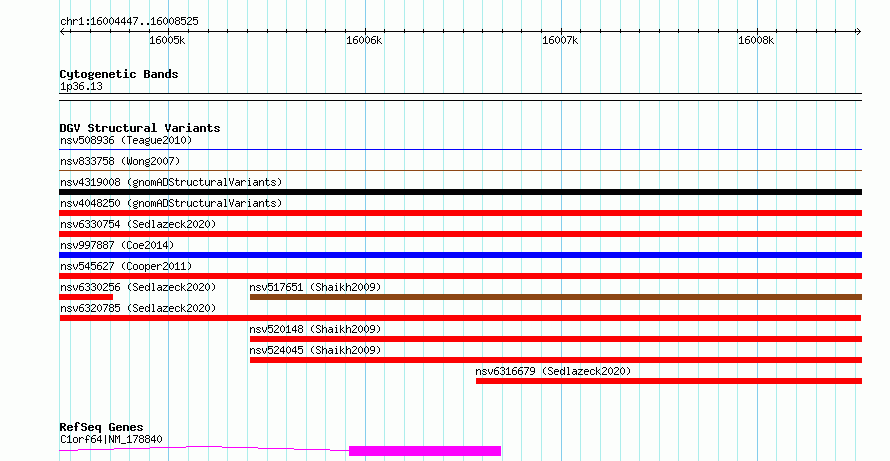The image size is (890, 461).
Task: Open variant nsv524045 (Shaikh2009) label
Action: (x=315, y=350)
